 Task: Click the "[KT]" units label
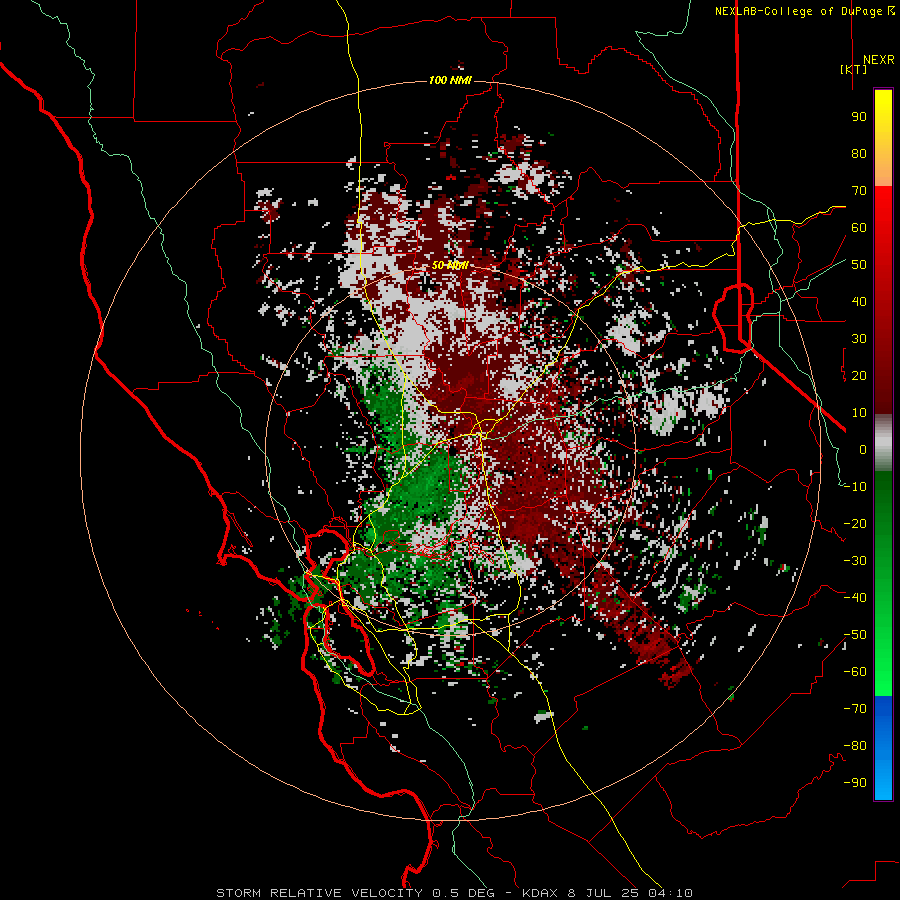coord(854,69)
